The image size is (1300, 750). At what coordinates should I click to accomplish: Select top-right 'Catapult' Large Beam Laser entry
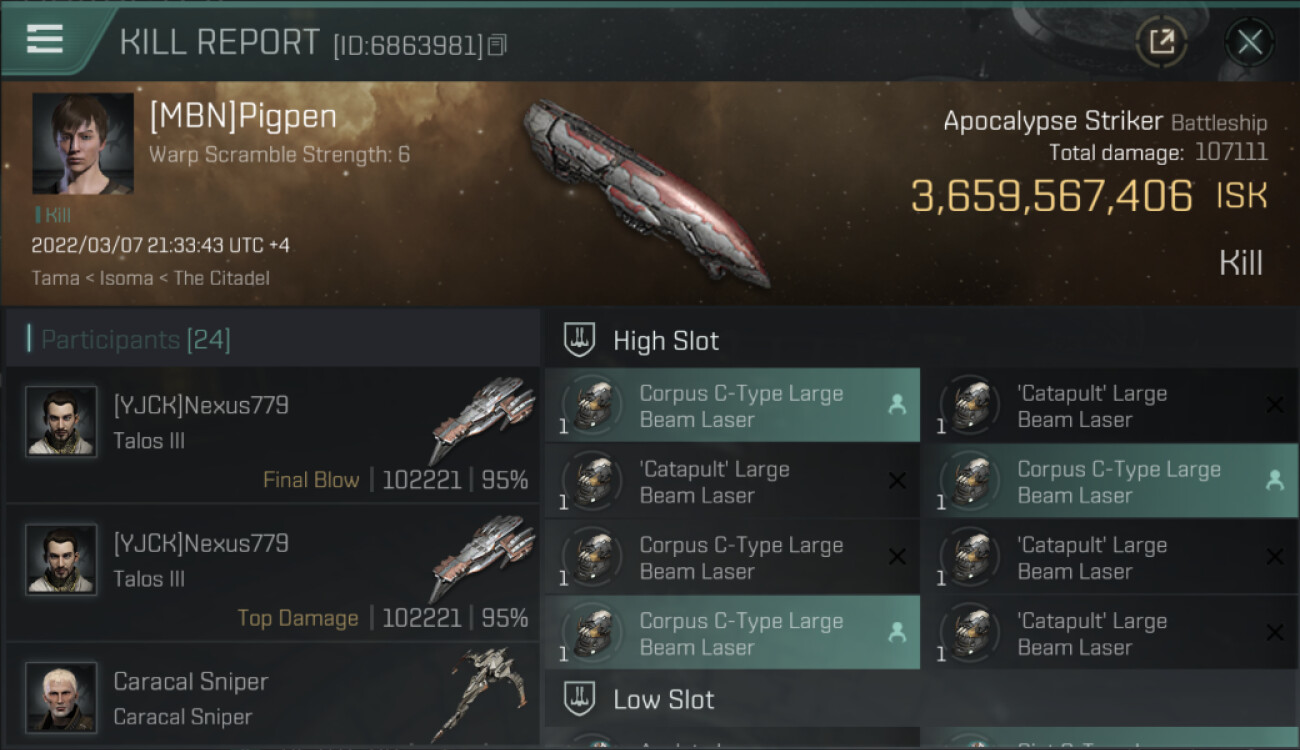coord(1110,405)
